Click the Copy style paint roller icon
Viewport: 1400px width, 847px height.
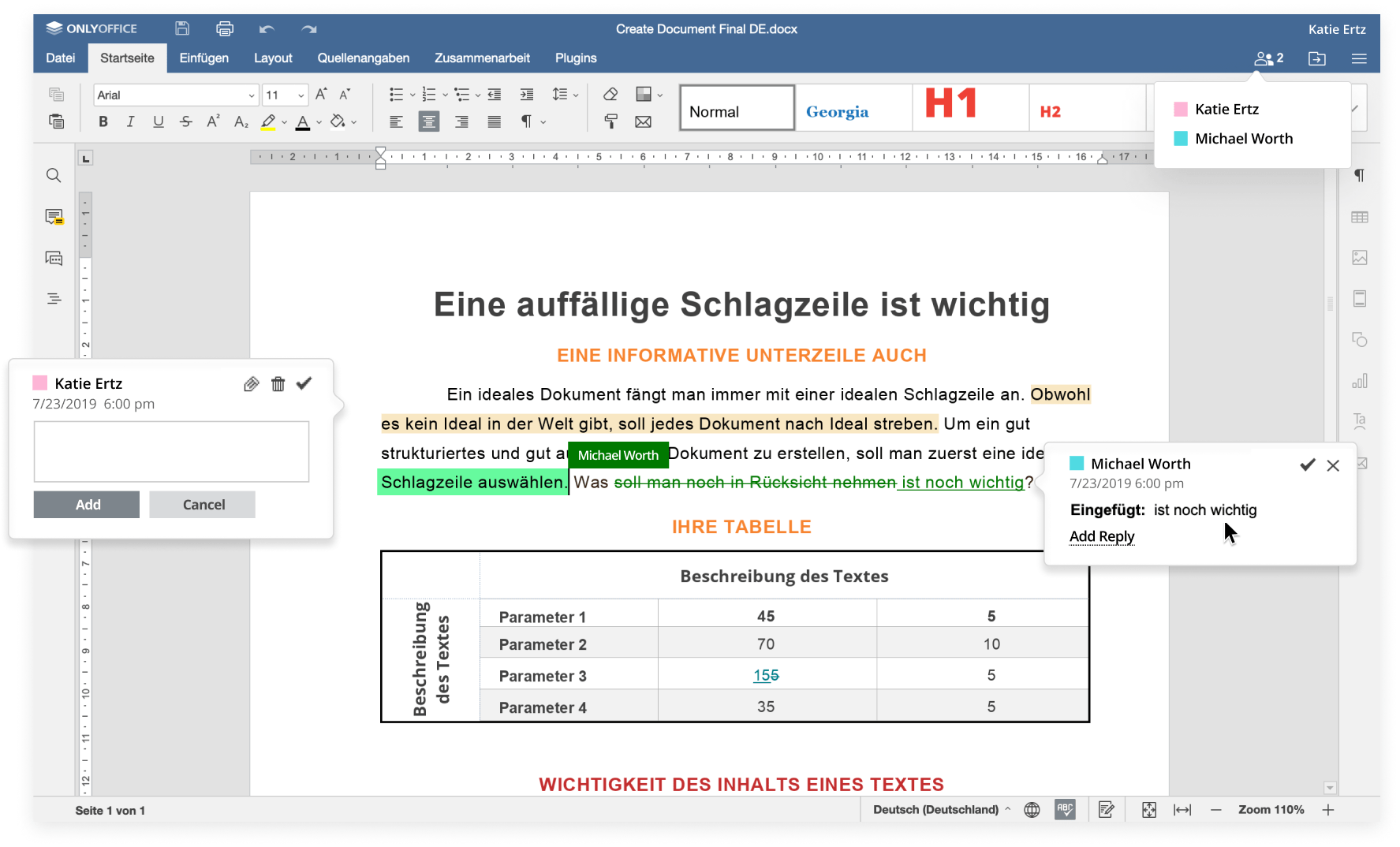610,121
